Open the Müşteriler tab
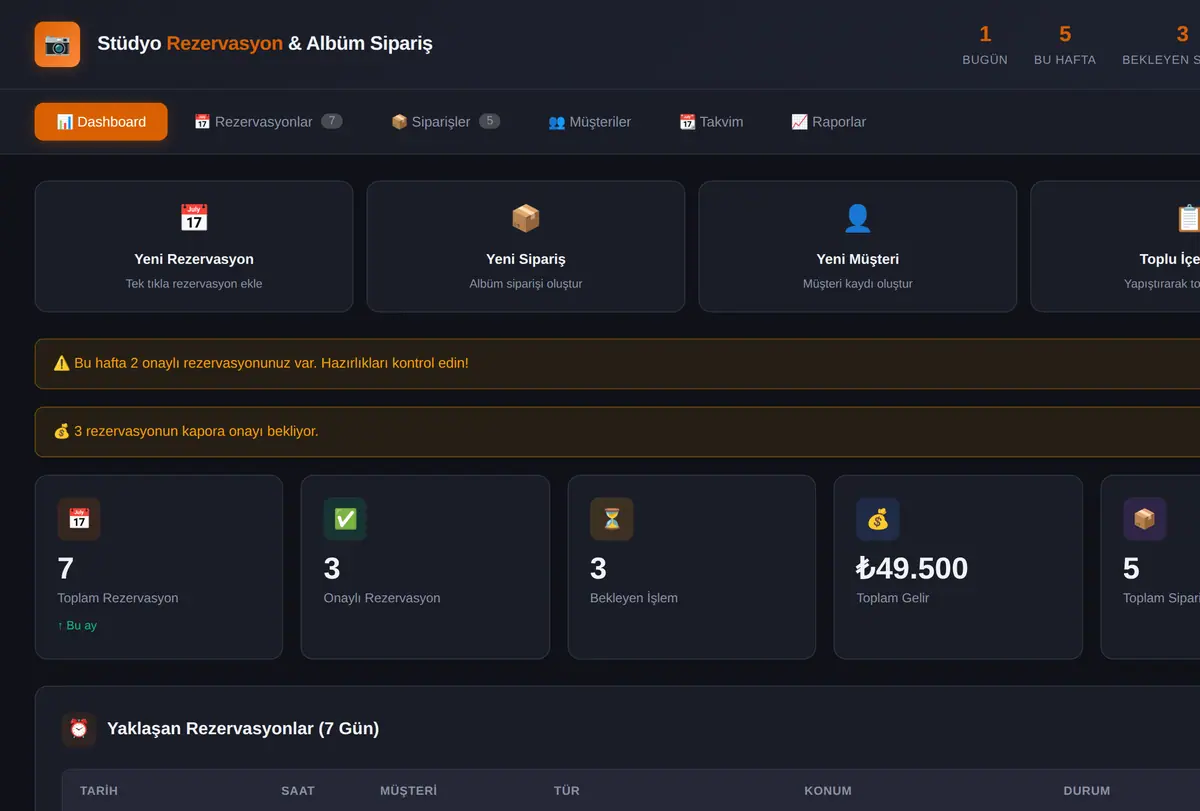Viewport: 1200px width, 811px height. click(x=590, y=122)
